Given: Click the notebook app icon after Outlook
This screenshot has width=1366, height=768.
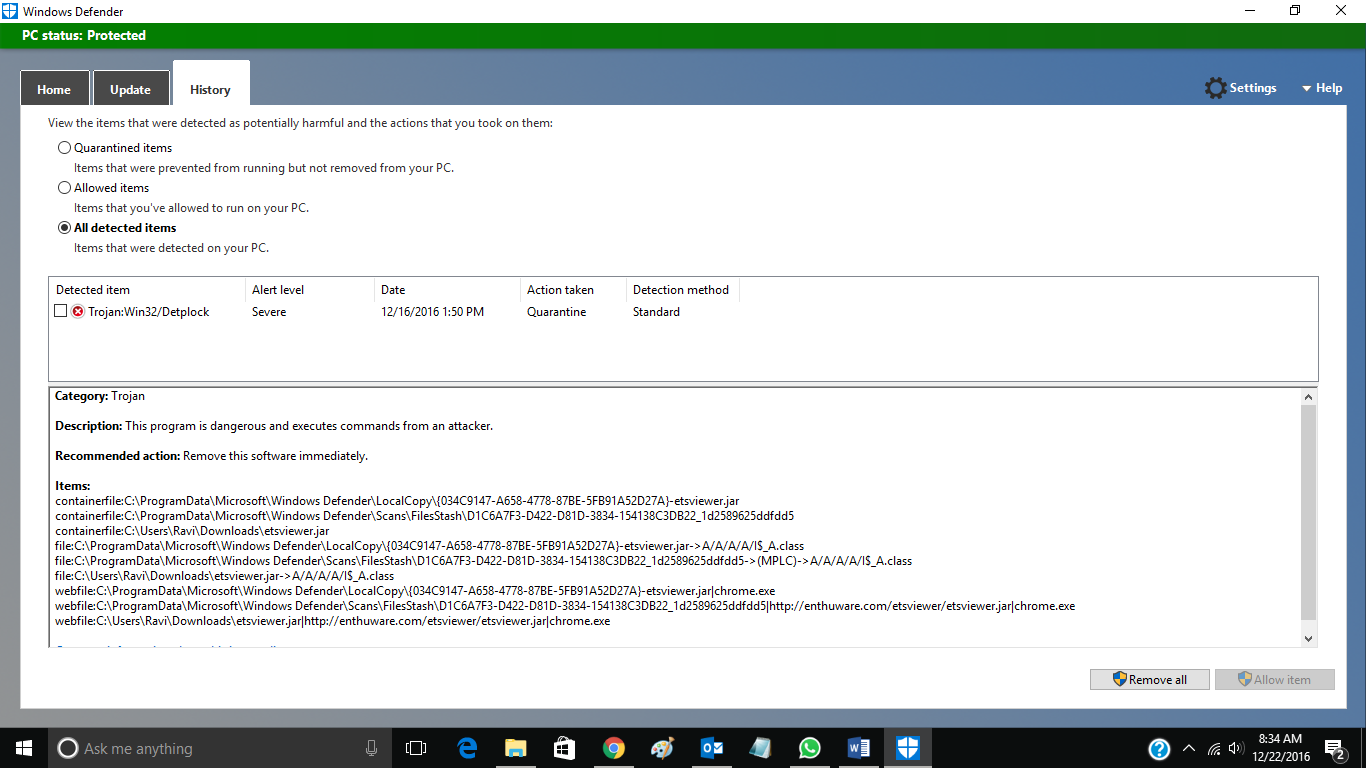Looking at the screenshot, I should [x=761, y=748].
